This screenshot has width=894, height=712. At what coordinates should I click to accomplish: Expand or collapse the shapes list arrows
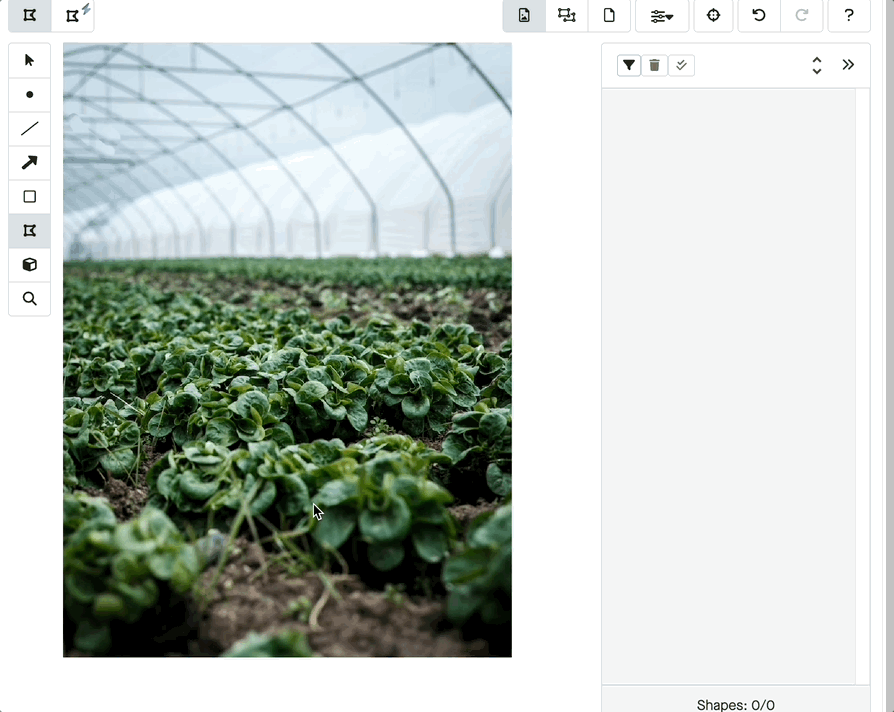(817, 65)
